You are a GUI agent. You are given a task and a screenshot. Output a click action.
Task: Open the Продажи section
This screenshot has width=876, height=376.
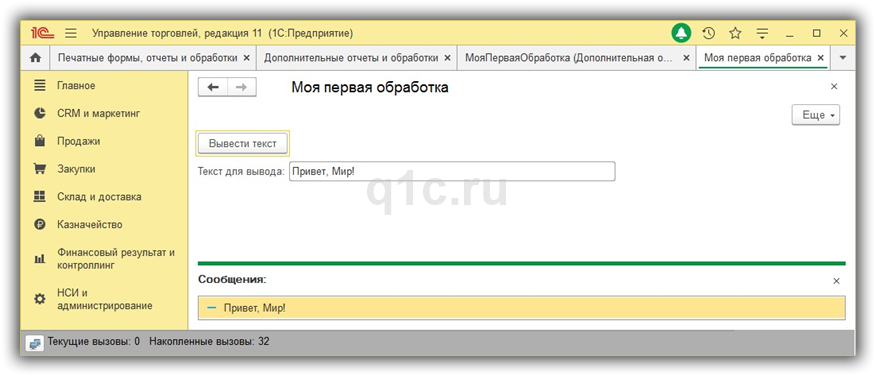pos(79,141)
